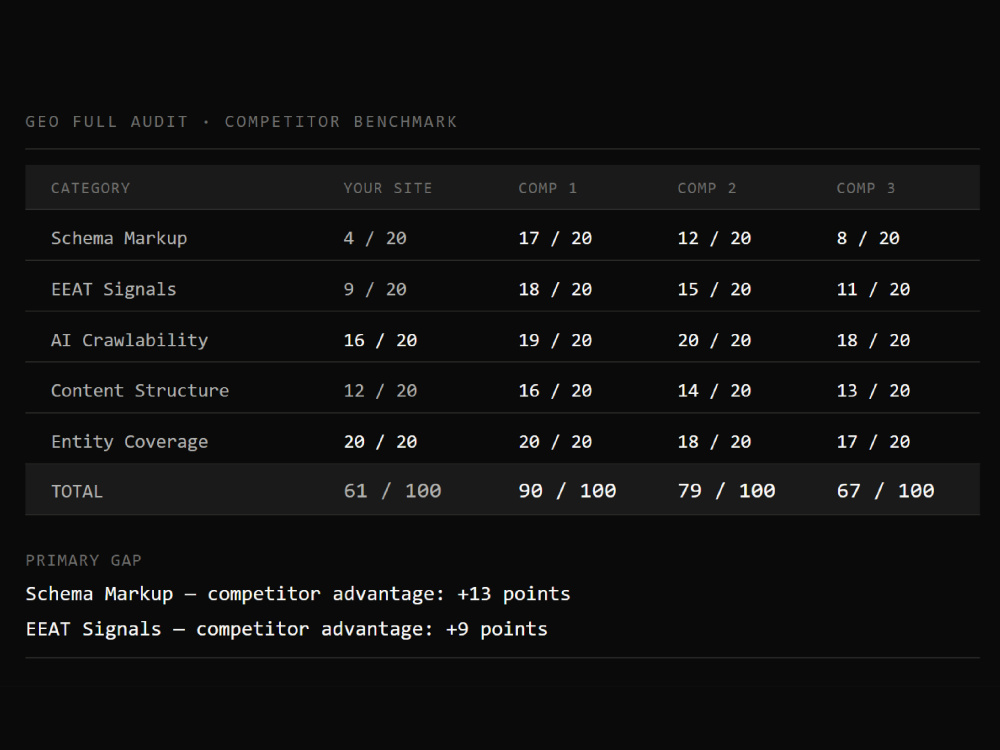Click the '15 / 20' EEAT Signals Comp 2 score
Image resolution: width=1000 pixels, height=750 pixels.
(x=714, y=290)
